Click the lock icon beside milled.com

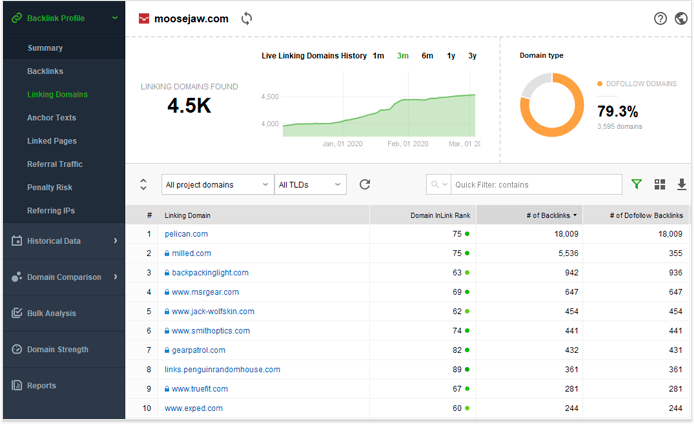[x=167, y=253]
